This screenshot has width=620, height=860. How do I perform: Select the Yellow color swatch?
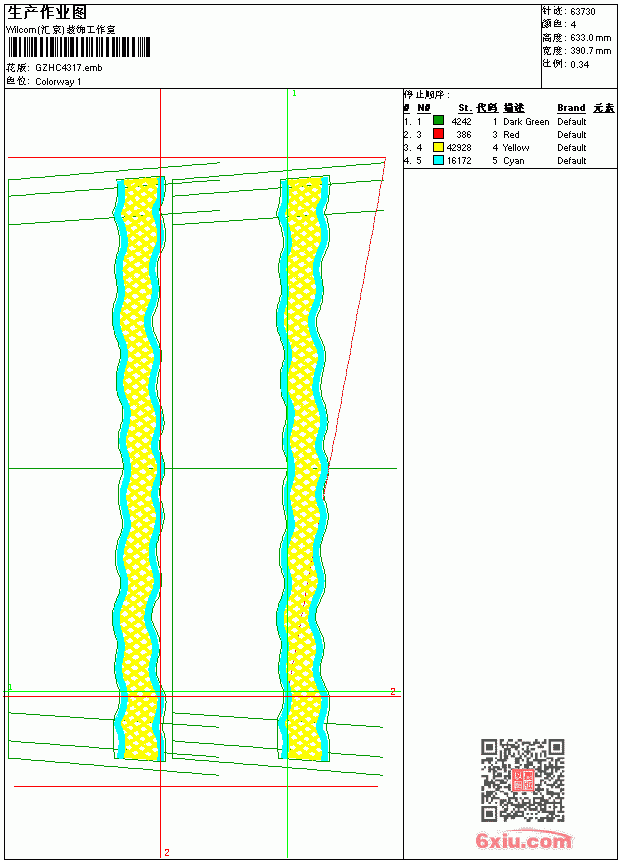[x=438, y=147]
